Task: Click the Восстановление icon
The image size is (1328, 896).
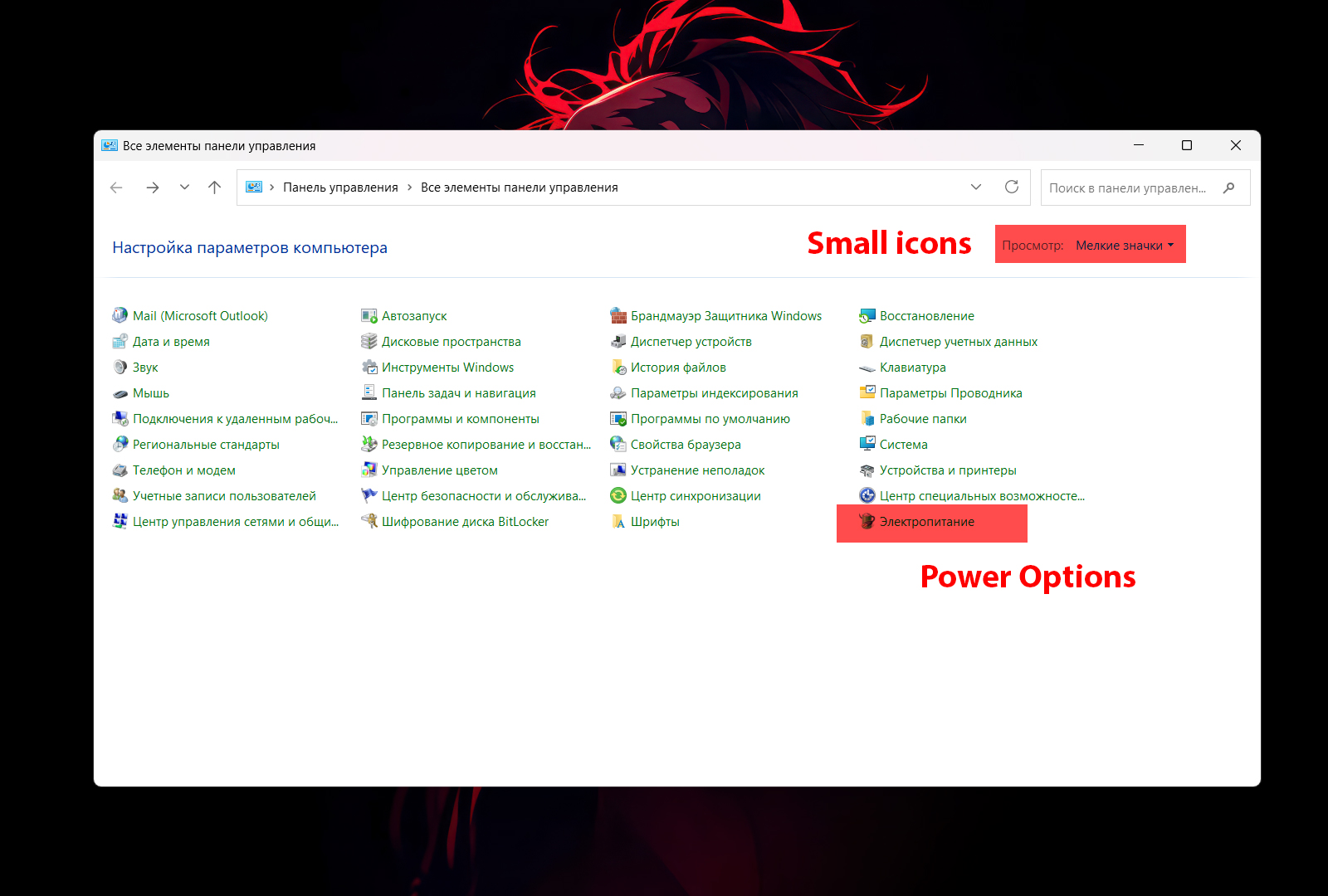Action: coord(867,315)
